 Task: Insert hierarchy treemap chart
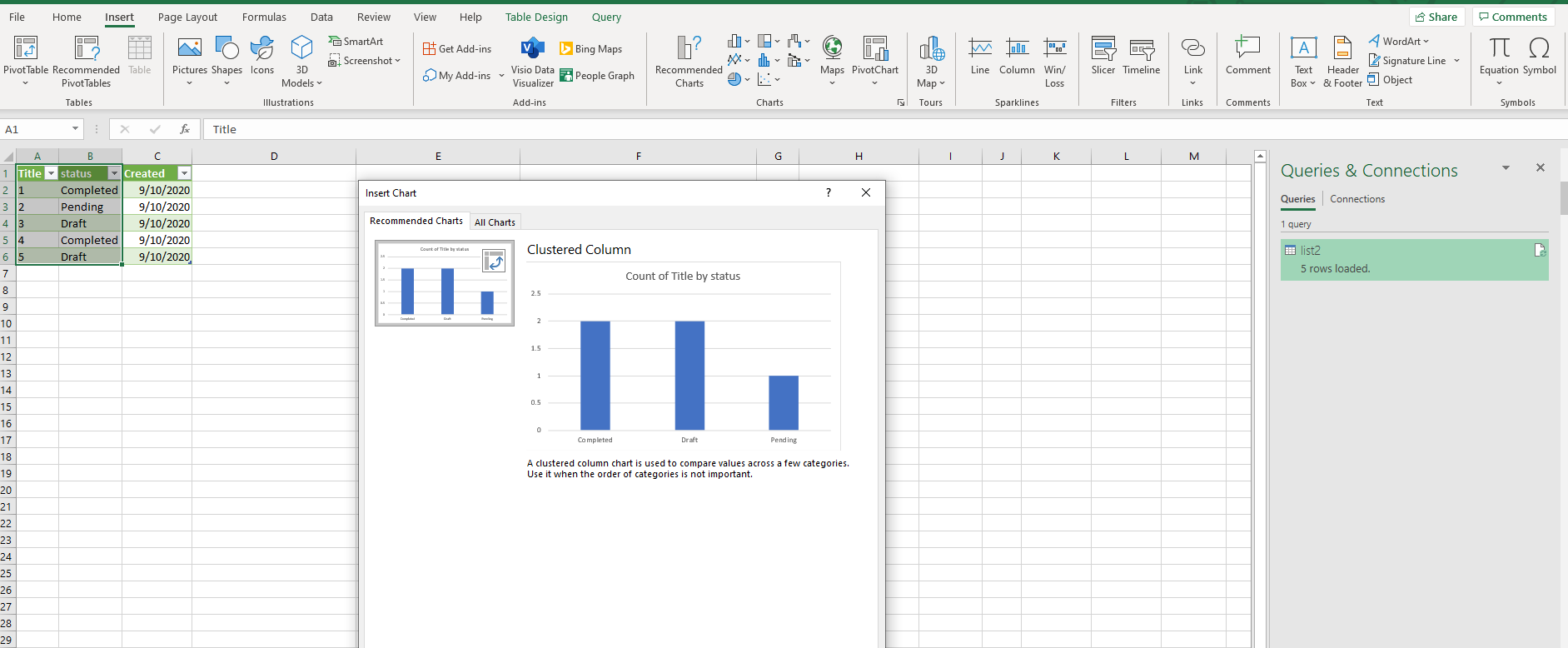(769, 41)
